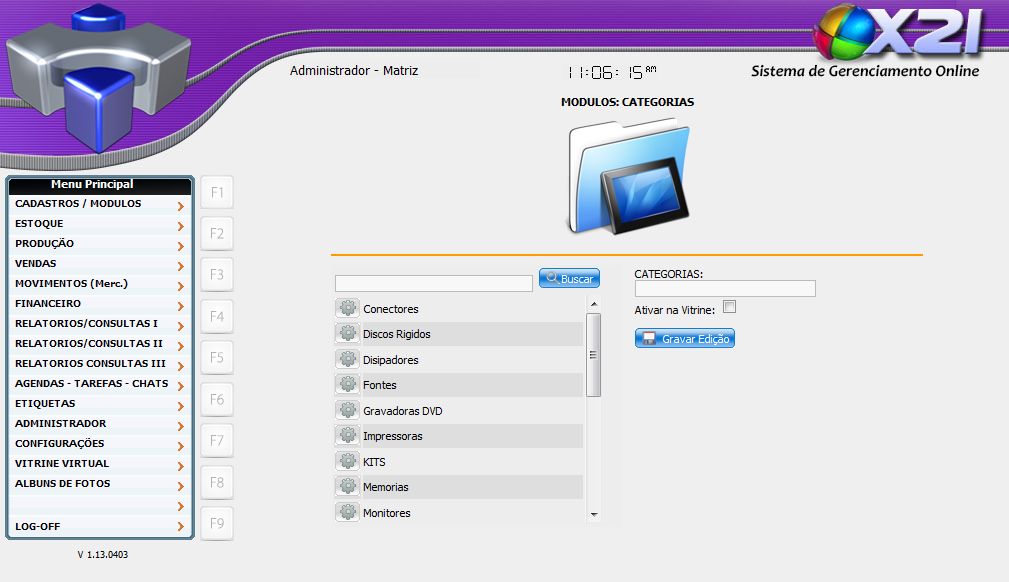
Task: Expand the FINANCEIRO submenu arrow
Action: pyautogui.click(x=180, y=306)
